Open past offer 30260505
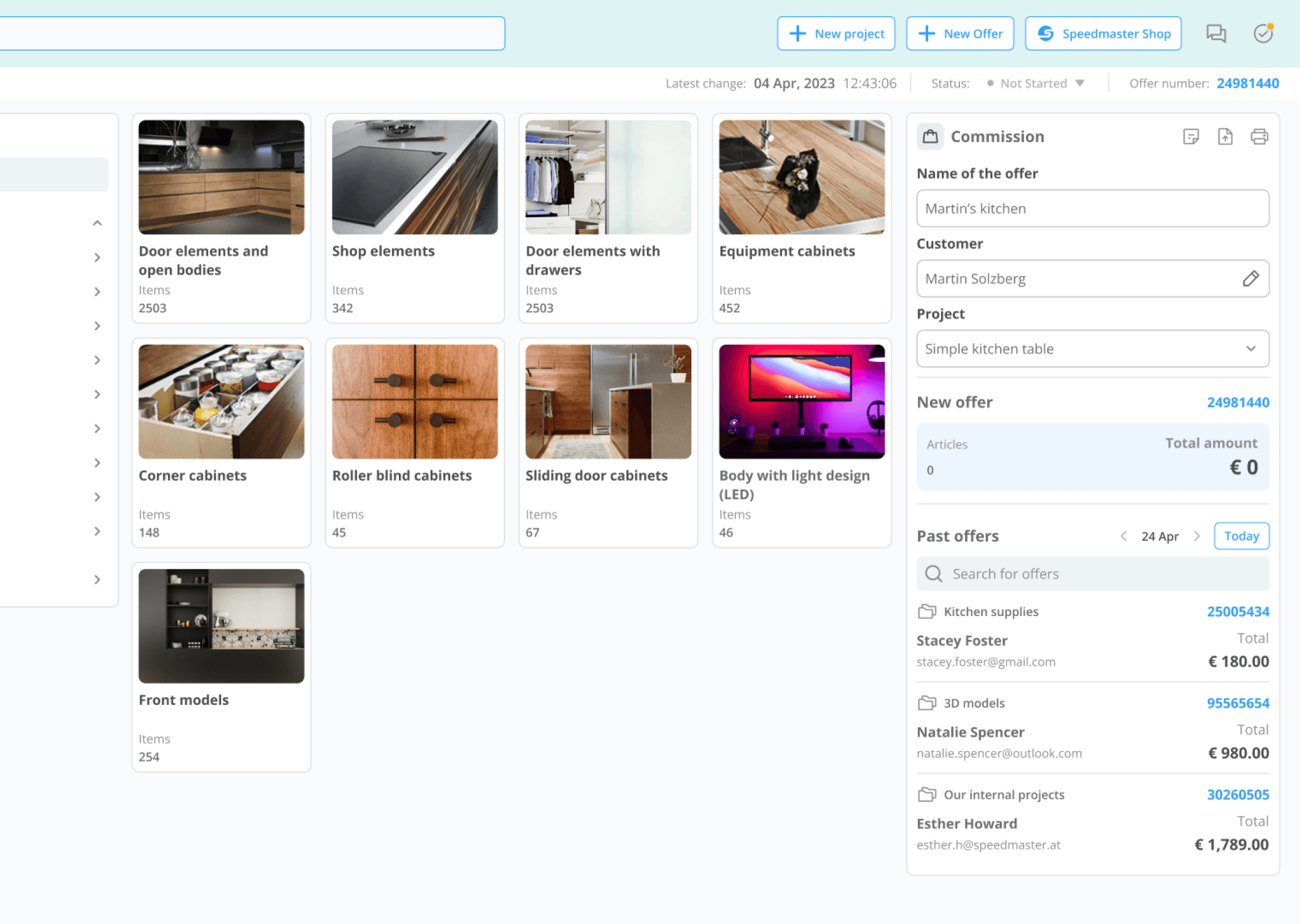The width and height of the screenshot is (1300, 924). point(1238,794)
